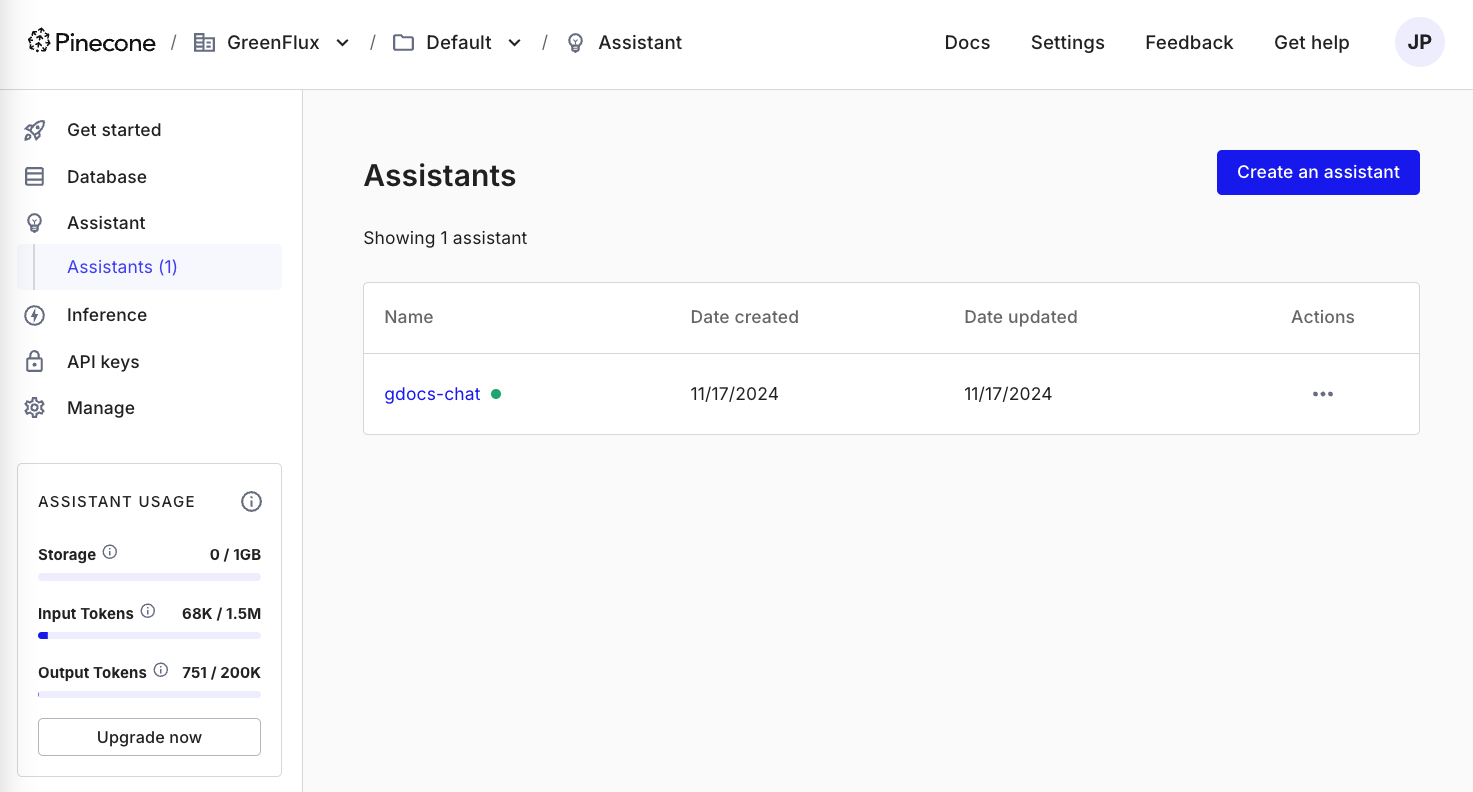
Task: Expand the Default project dropdown
Action: coord(514,43)
